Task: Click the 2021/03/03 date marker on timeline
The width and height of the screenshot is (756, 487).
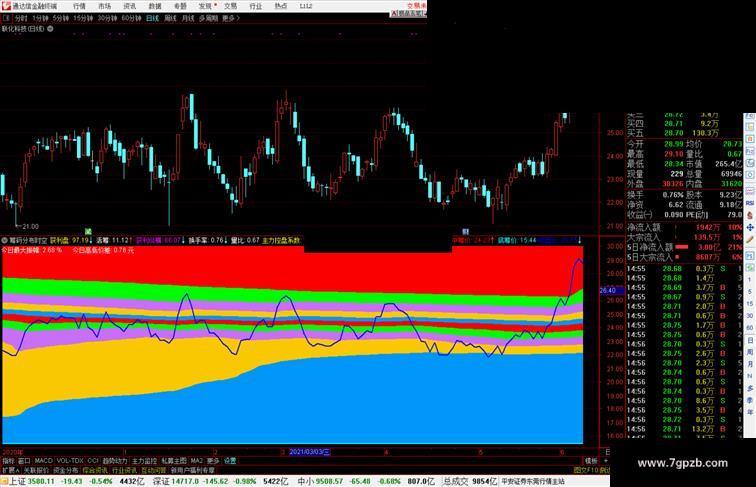Action: click(310, 452)
